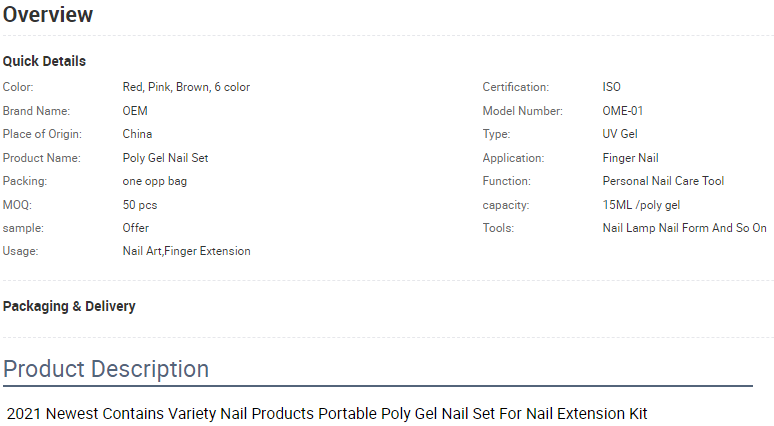
Task: Click the 2021 Newest product title line
Action: click(327, 414)
